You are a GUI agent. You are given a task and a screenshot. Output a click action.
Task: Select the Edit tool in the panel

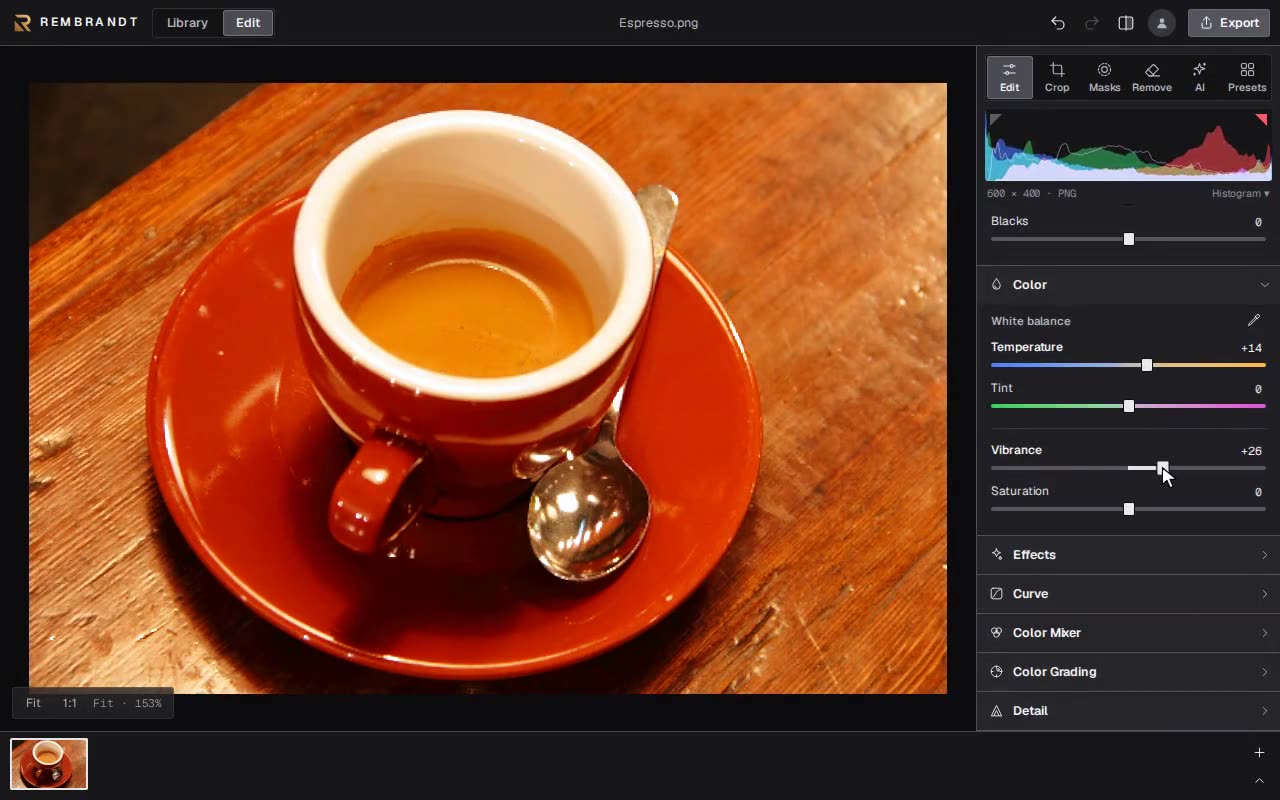[1010, 77]
